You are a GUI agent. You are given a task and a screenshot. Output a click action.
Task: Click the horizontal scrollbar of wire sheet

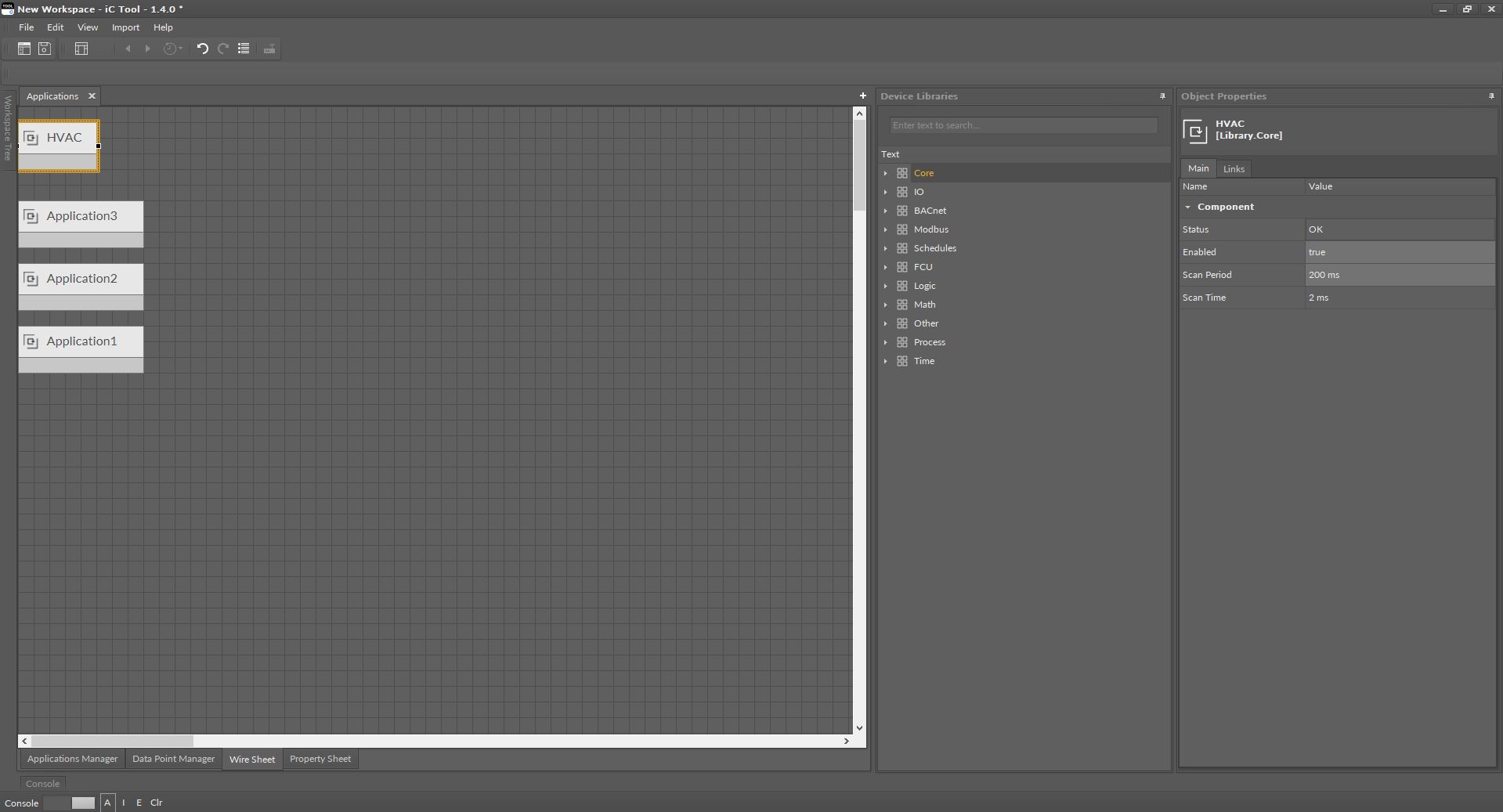coord(113,741)
